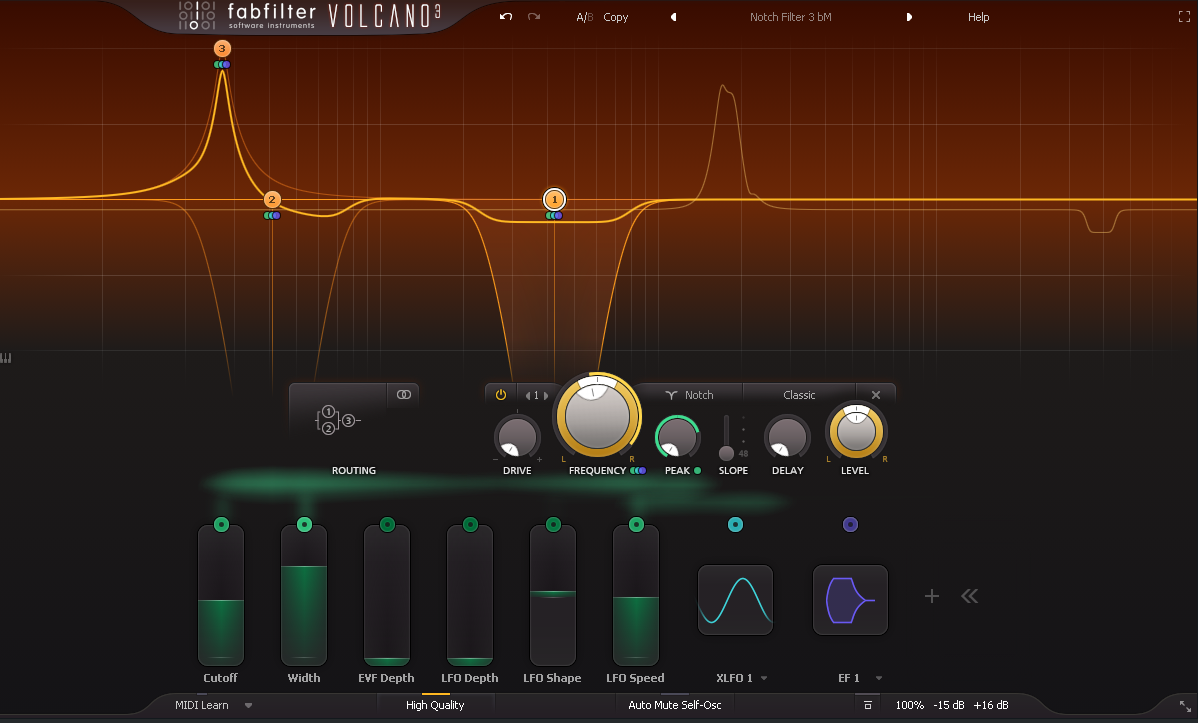Click LFO Speed modulation source dot

click(636, 524)
